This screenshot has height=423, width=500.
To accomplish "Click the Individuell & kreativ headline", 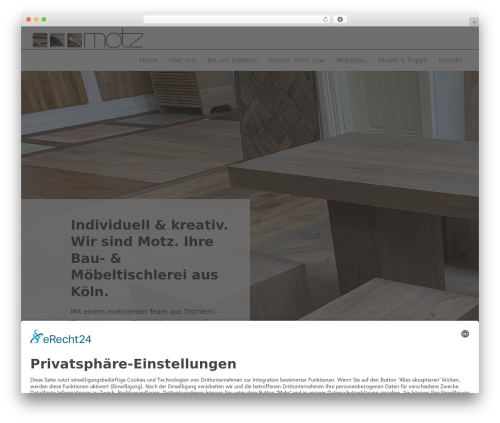I will coord(149,258).
